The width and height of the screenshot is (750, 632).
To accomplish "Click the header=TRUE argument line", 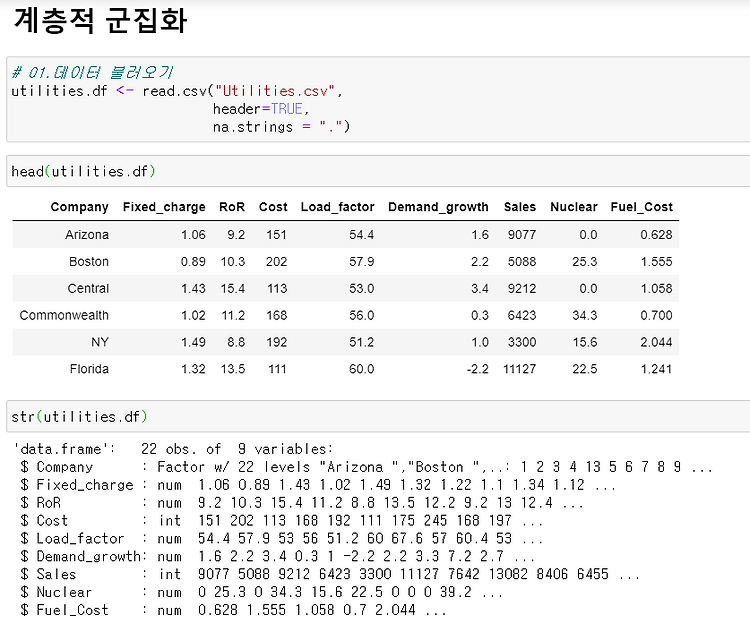I will tap(261, 109).
